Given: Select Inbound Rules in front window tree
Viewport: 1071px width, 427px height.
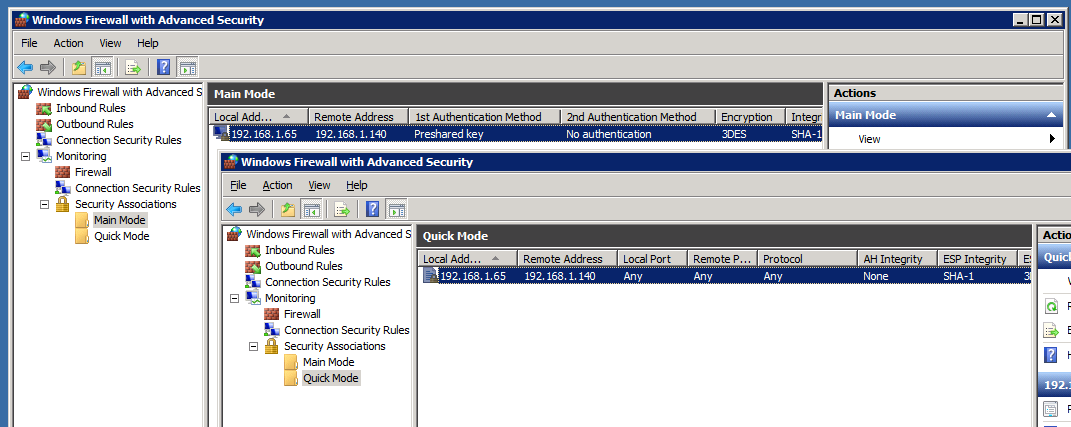Looking at the screenshot, I should click(299, 250).
